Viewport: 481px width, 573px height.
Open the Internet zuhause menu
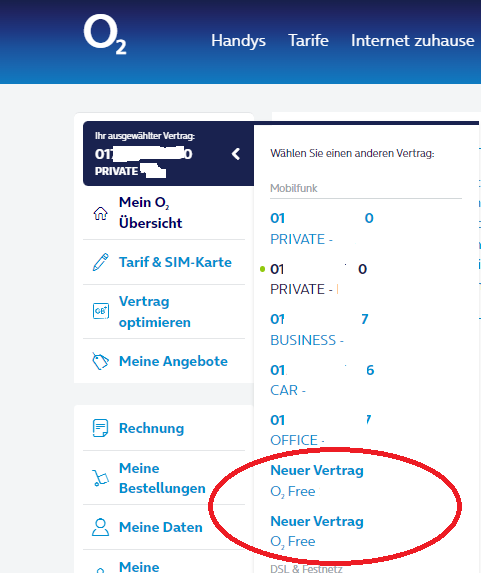click(413, 40)
